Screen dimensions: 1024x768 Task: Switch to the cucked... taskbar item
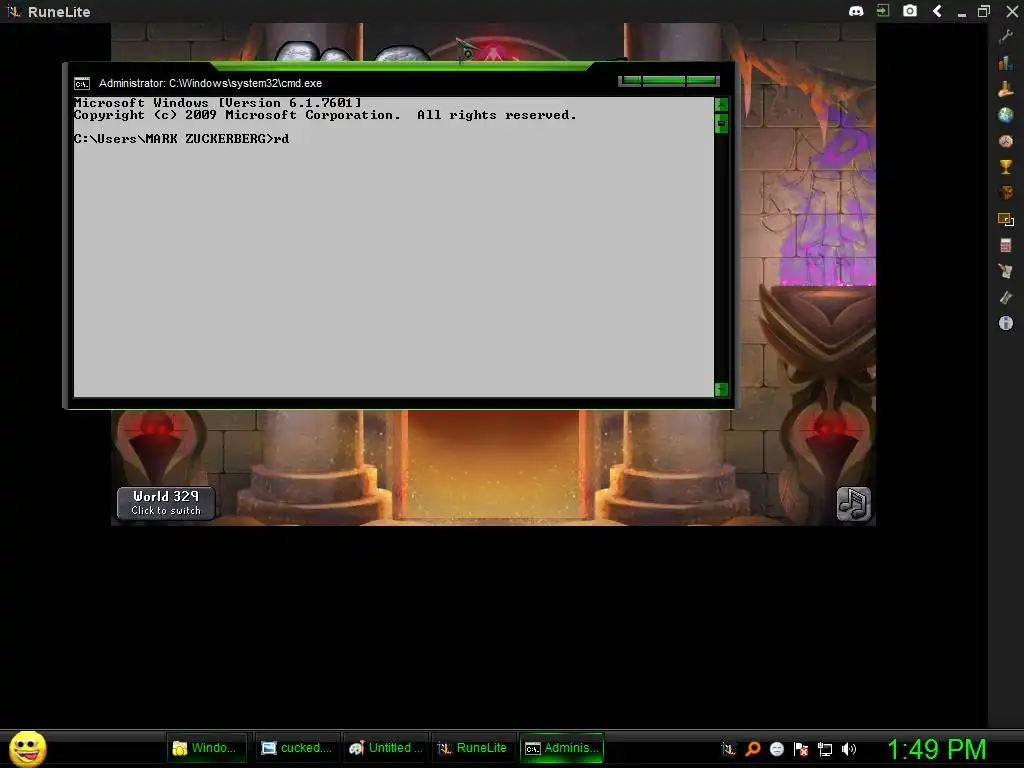click(x=296, y=748)
